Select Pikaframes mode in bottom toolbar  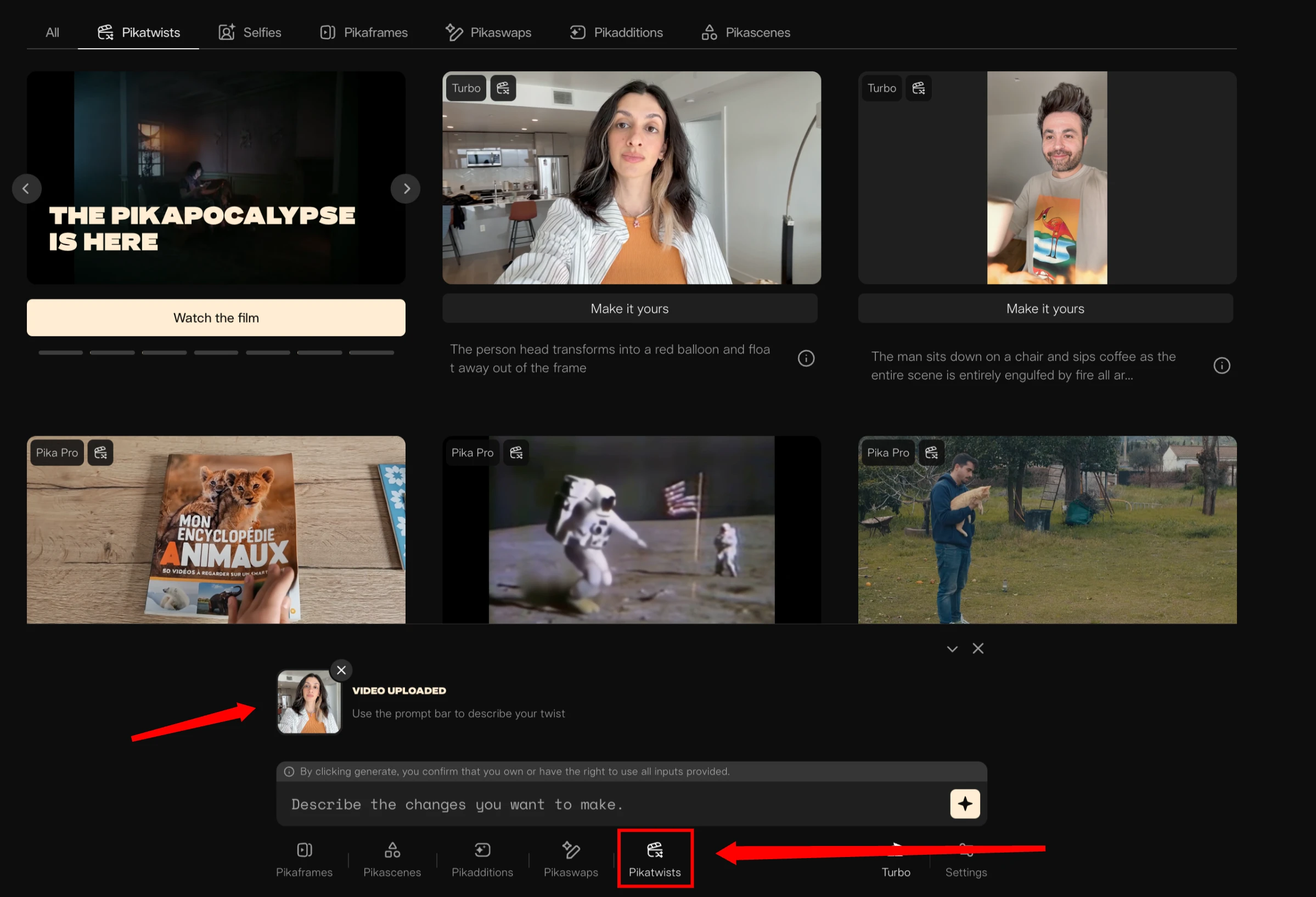tap(304, 859)
